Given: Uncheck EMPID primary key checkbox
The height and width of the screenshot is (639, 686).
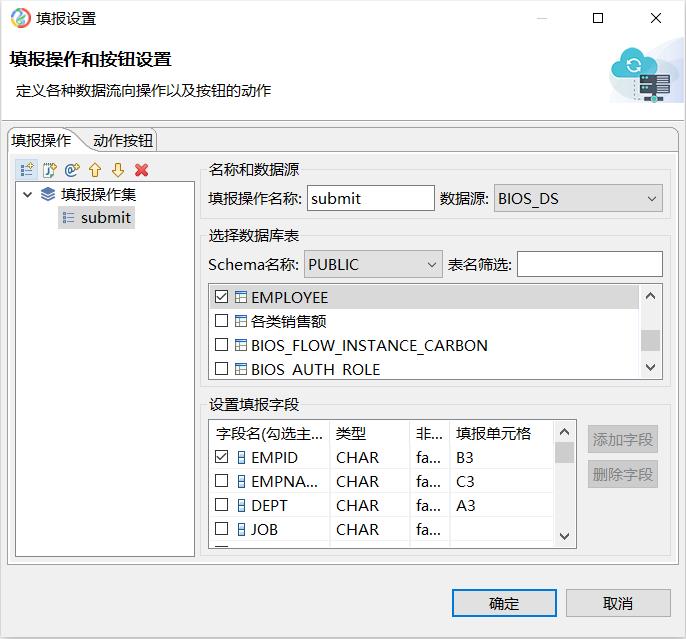Looking at the screenshot, I should tap(221, 457).
